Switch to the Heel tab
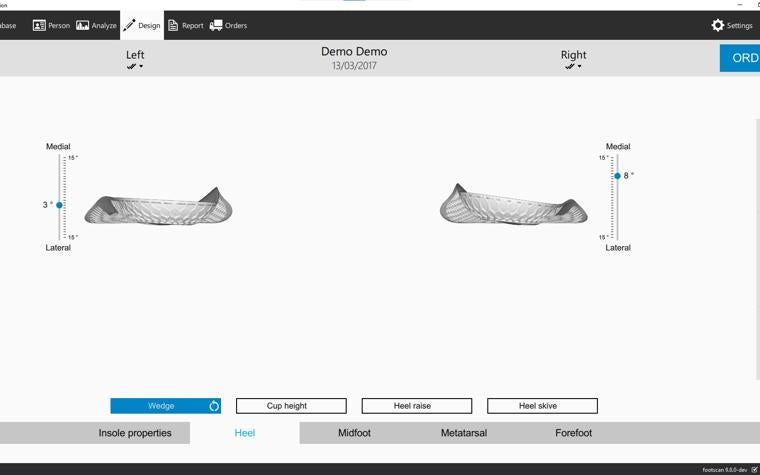 coord(245,433)
